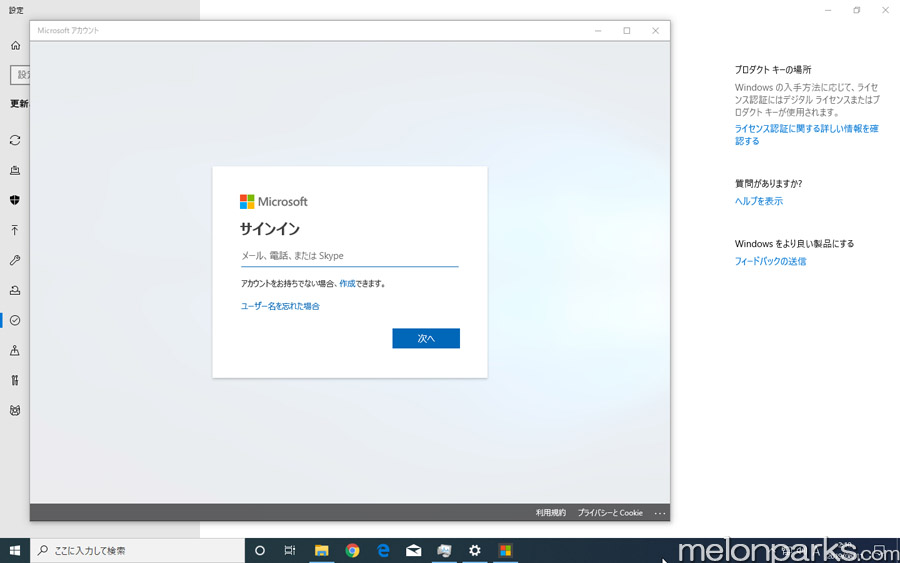Restore down the Settings window

856,10
